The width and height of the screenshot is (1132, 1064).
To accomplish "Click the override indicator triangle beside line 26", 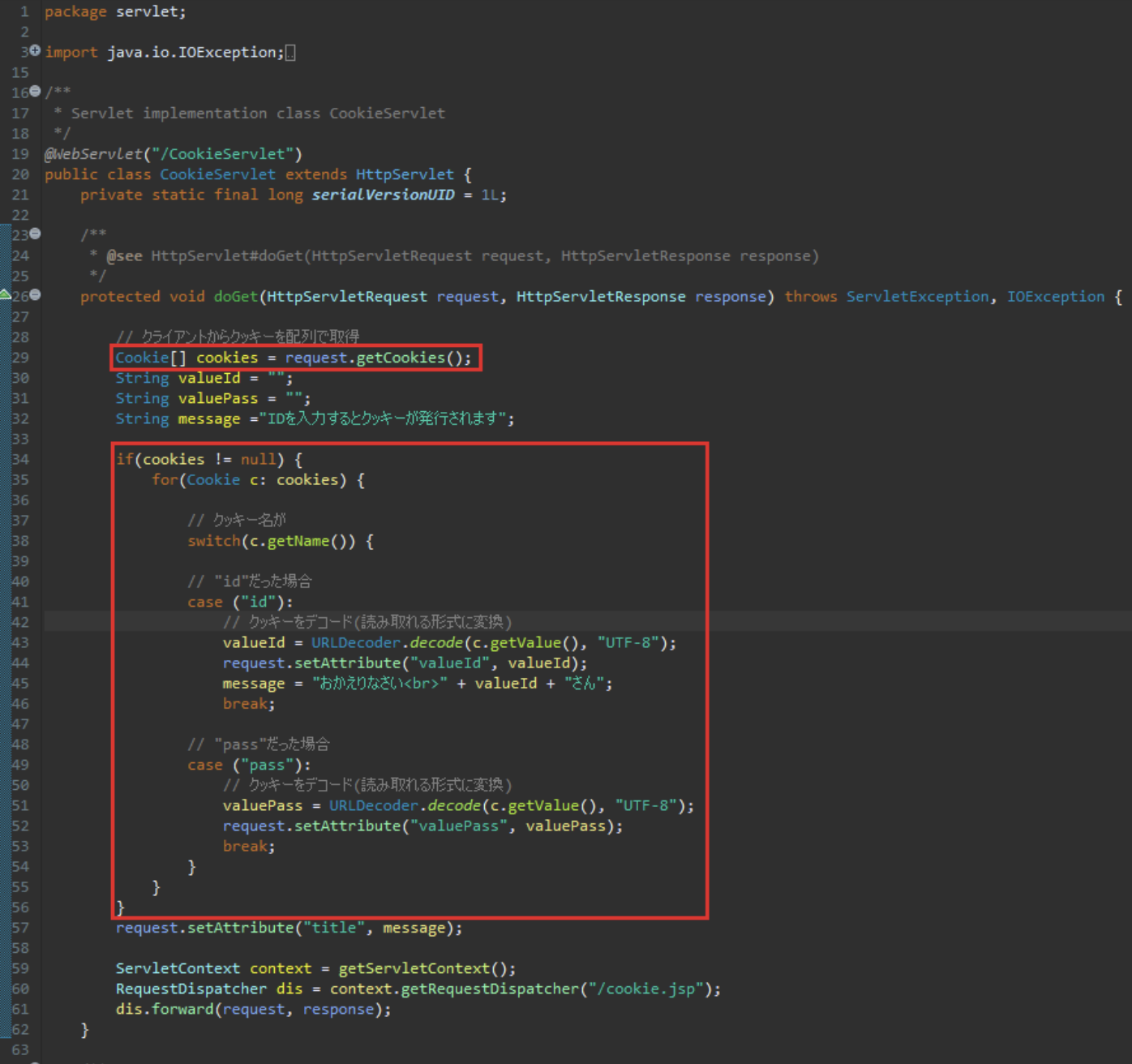I will pyautogui.click(x=5, y=294).
